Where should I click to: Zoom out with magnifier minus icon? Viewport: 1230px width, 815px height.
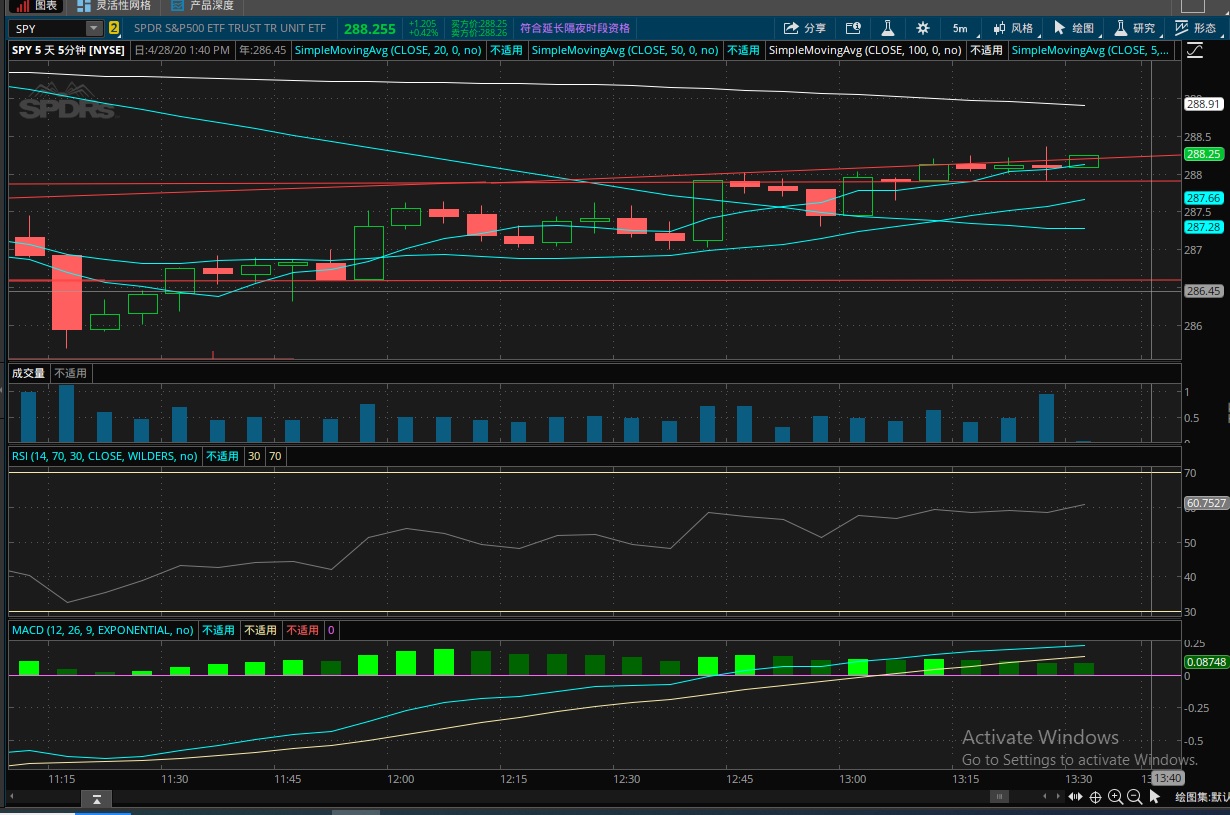(1134, 797)
